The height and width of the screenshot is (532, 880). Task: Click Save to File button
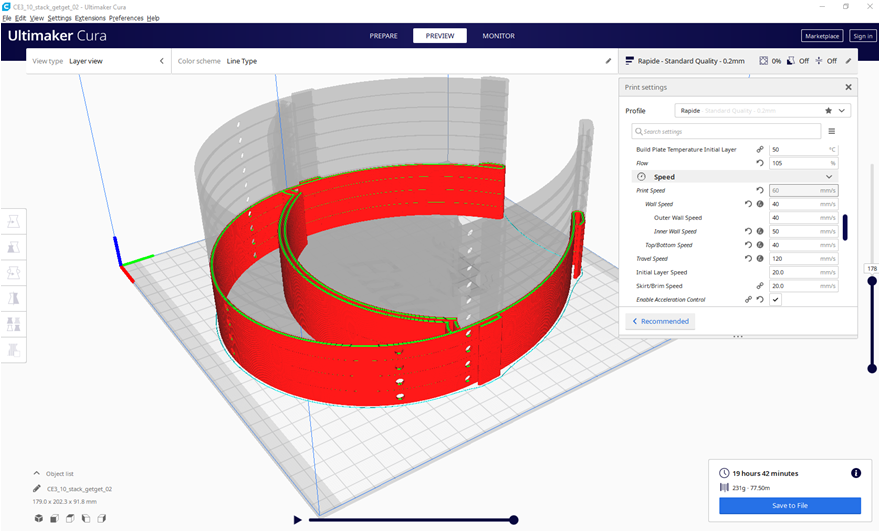tap(790, 506)
